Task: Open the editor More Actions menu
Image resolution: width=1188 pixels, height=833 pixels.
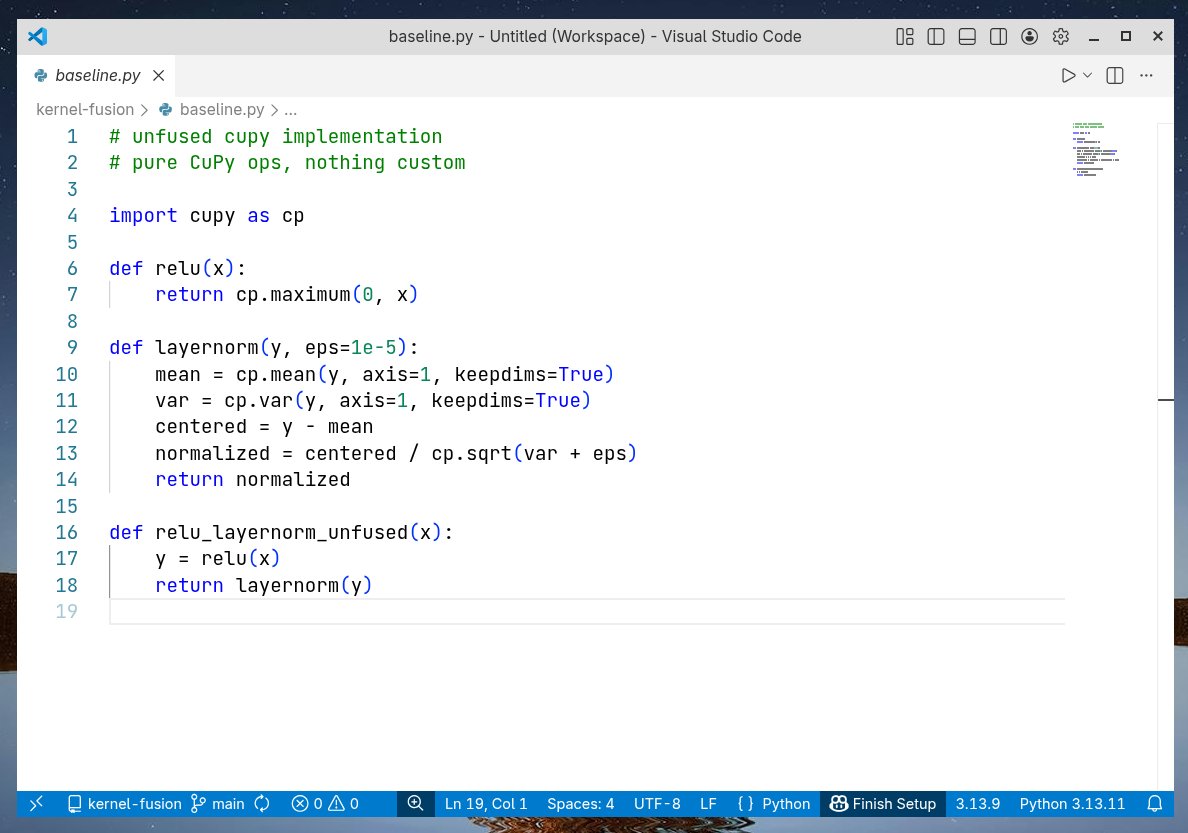Action: pyautogui.click(x=1146, y=75)
